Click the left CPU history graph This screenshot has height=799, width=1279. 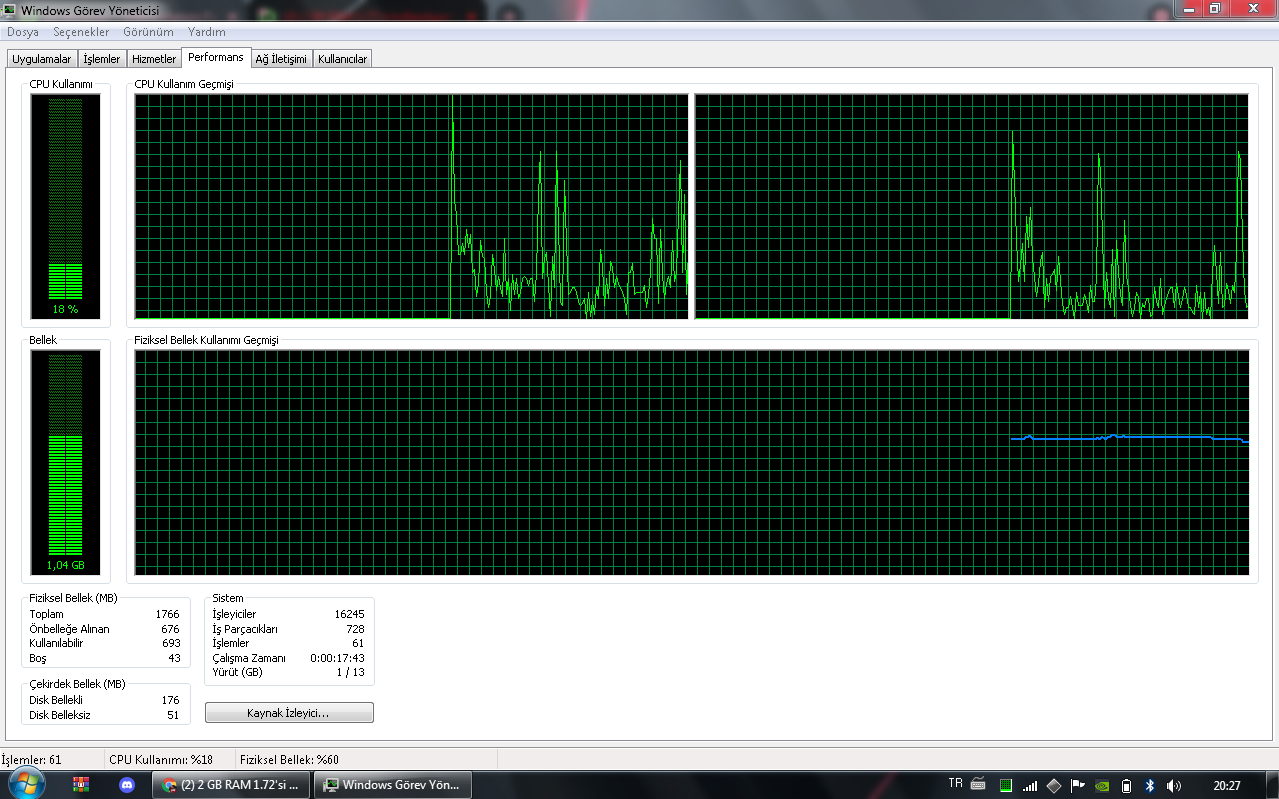[x=412, y=207]
